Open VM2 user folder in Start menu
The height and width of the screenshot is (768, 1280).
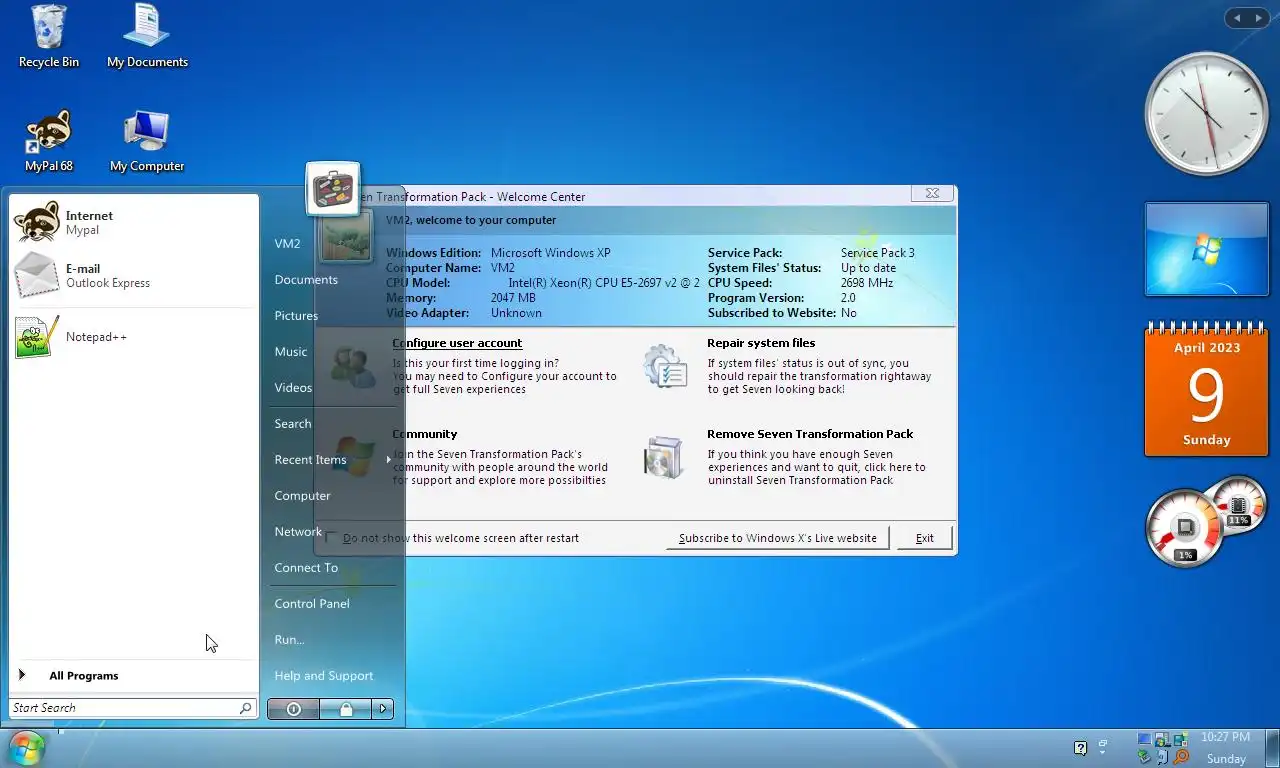(288, 243)
